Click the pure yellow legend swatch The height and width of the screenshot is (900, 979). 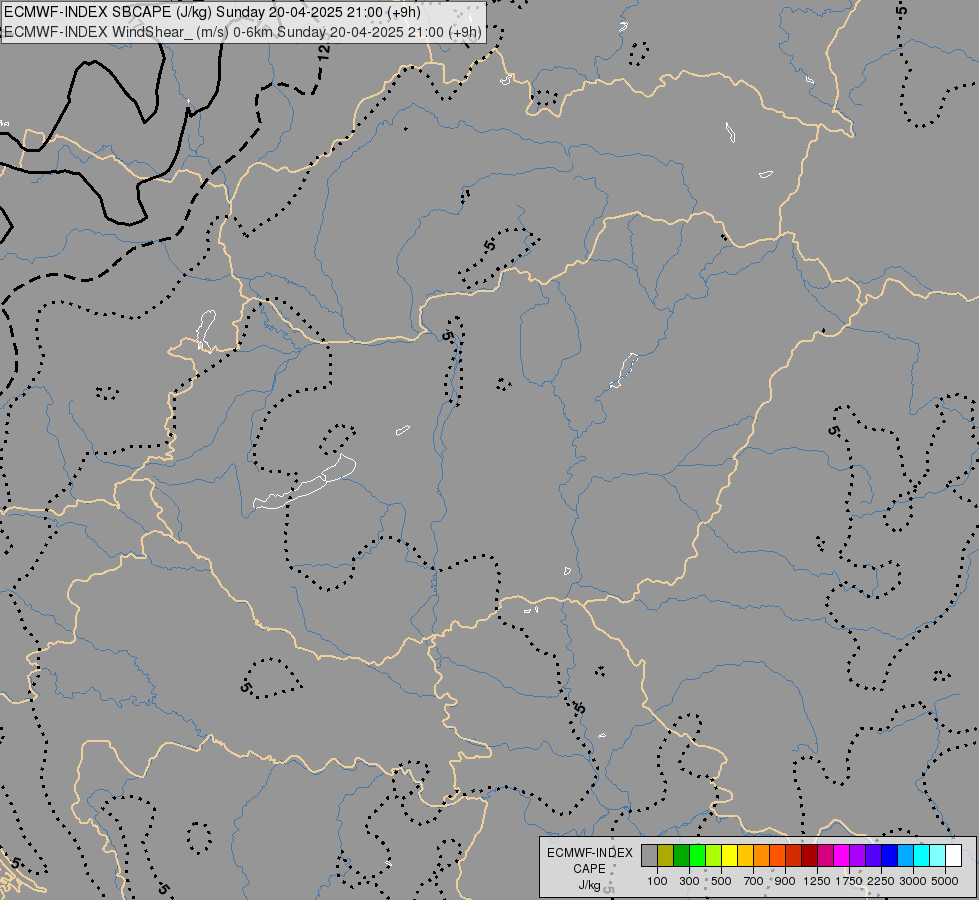(x=730, y=855)
